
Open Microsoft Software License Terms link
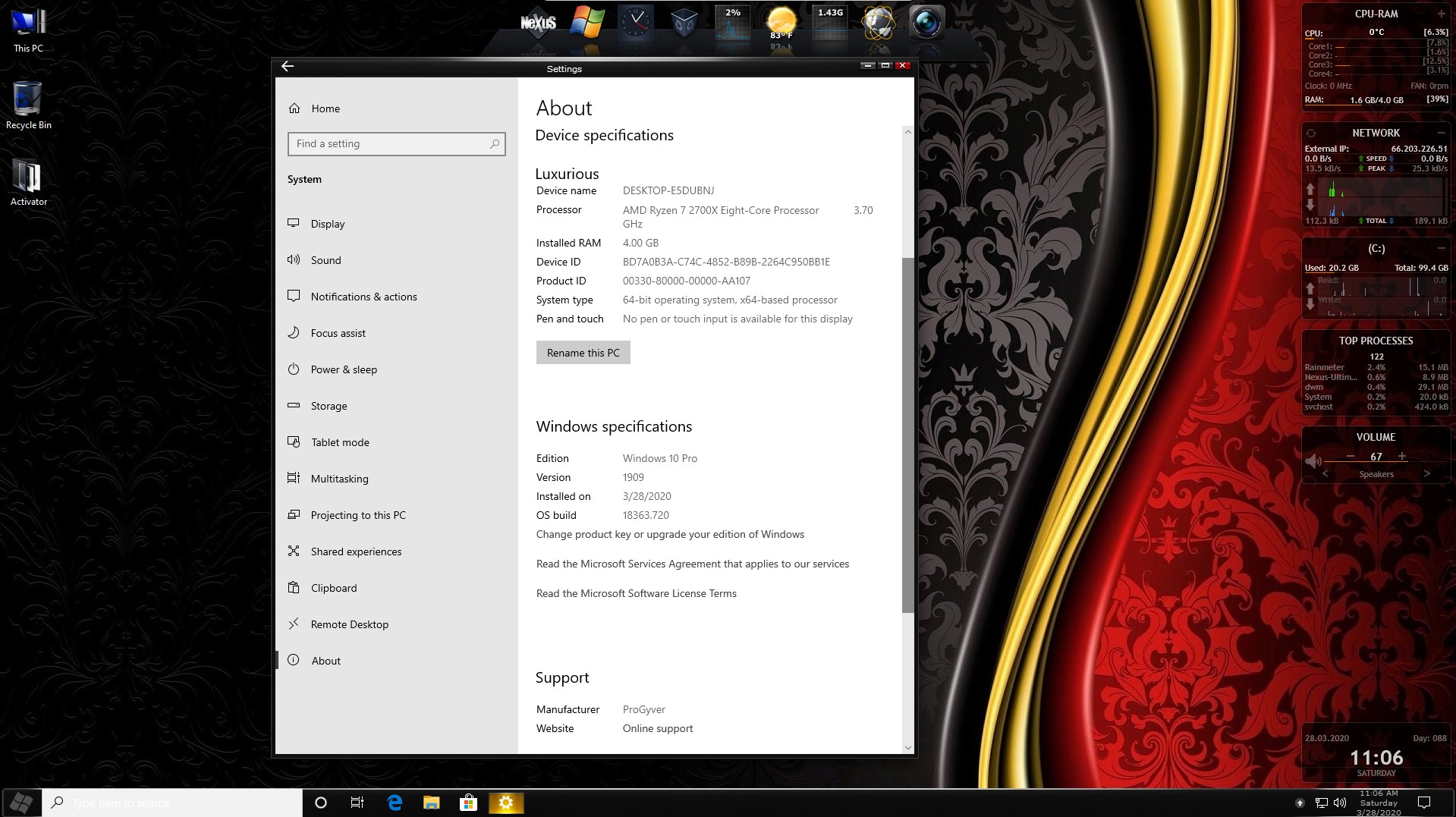click(637, 593)
